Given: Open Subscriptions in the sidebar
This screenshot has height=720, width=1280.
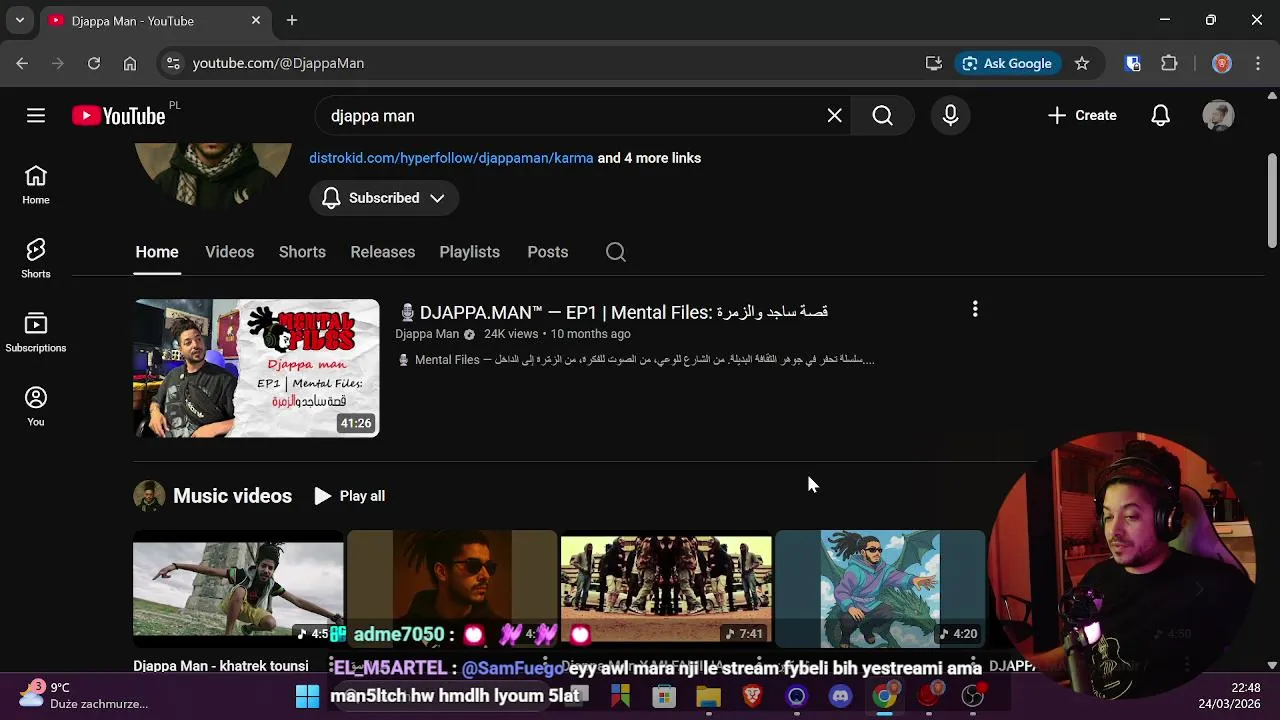Looking at the screenshot, I should click(x=36, y=333).
